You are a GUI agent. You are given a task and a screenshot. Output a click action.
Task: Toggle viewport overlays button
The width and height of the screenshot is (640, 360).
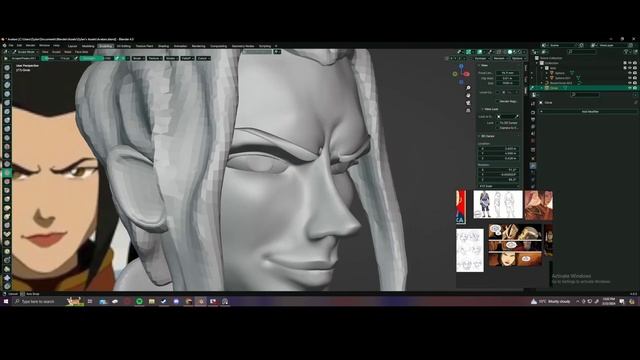[x=480, y=52]
